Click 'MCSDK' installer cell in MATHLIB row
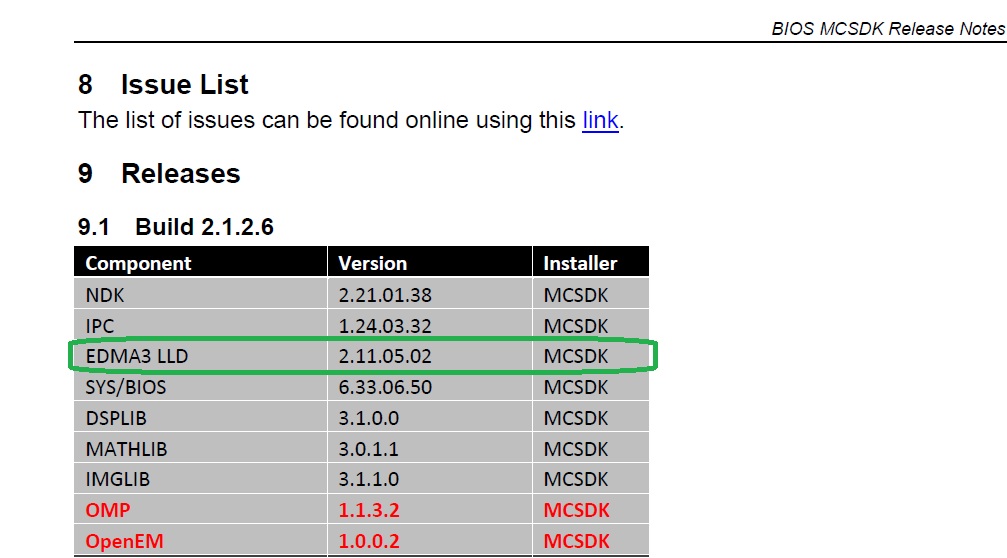This screenshot has width=1007, height=558. tap(590, 448)
